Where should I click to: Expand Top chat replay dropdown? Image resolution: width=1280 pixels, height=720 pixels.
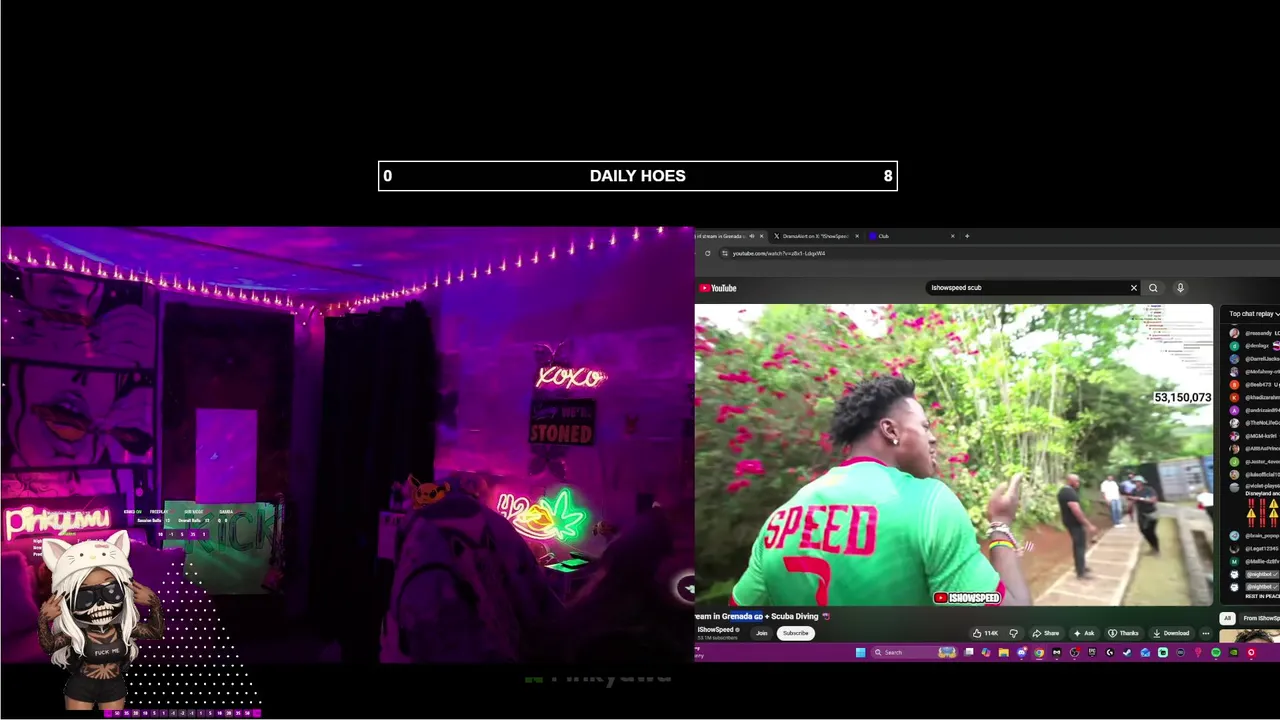coord(1254,314)
